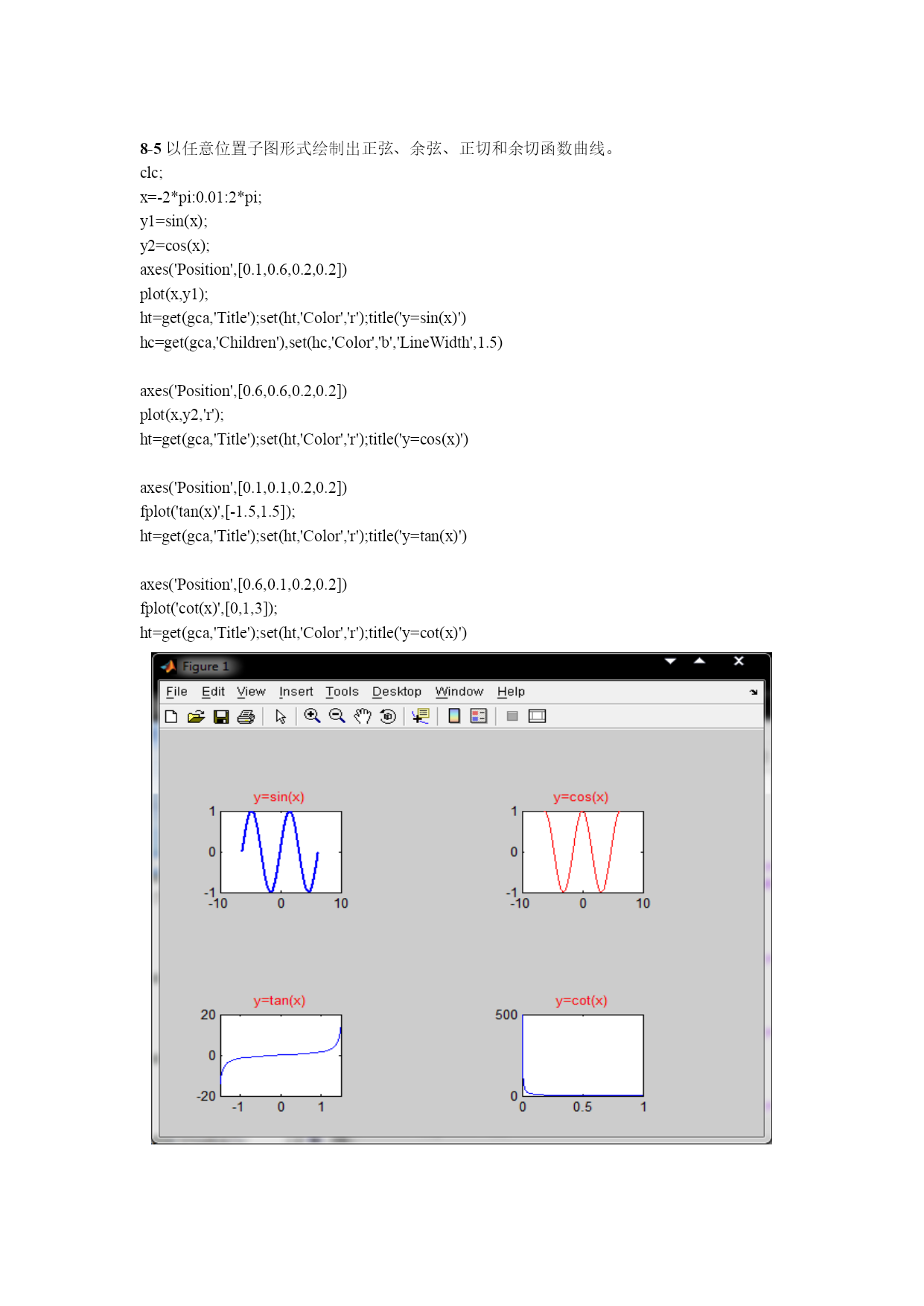Maximize Figure 1 with the up-arrow button
The width and height of the screenshot is (924, 1306).
pos(699,661)
